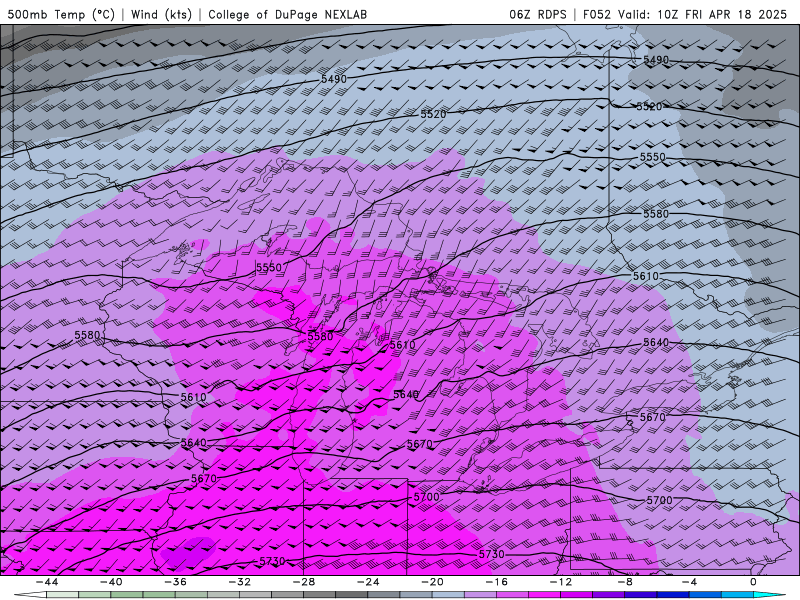Click the westernmost 5580 contour label
The width and height of the screenshot is (800, 600).
87,335
